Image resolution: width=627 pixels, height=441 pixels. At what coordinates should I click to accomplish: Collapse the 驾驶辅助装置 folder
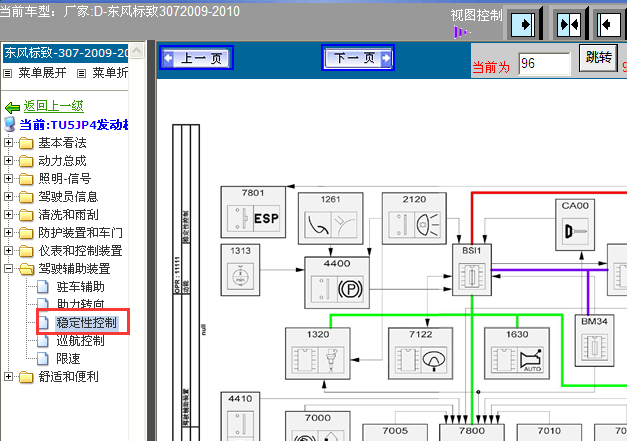pos(8,268)
